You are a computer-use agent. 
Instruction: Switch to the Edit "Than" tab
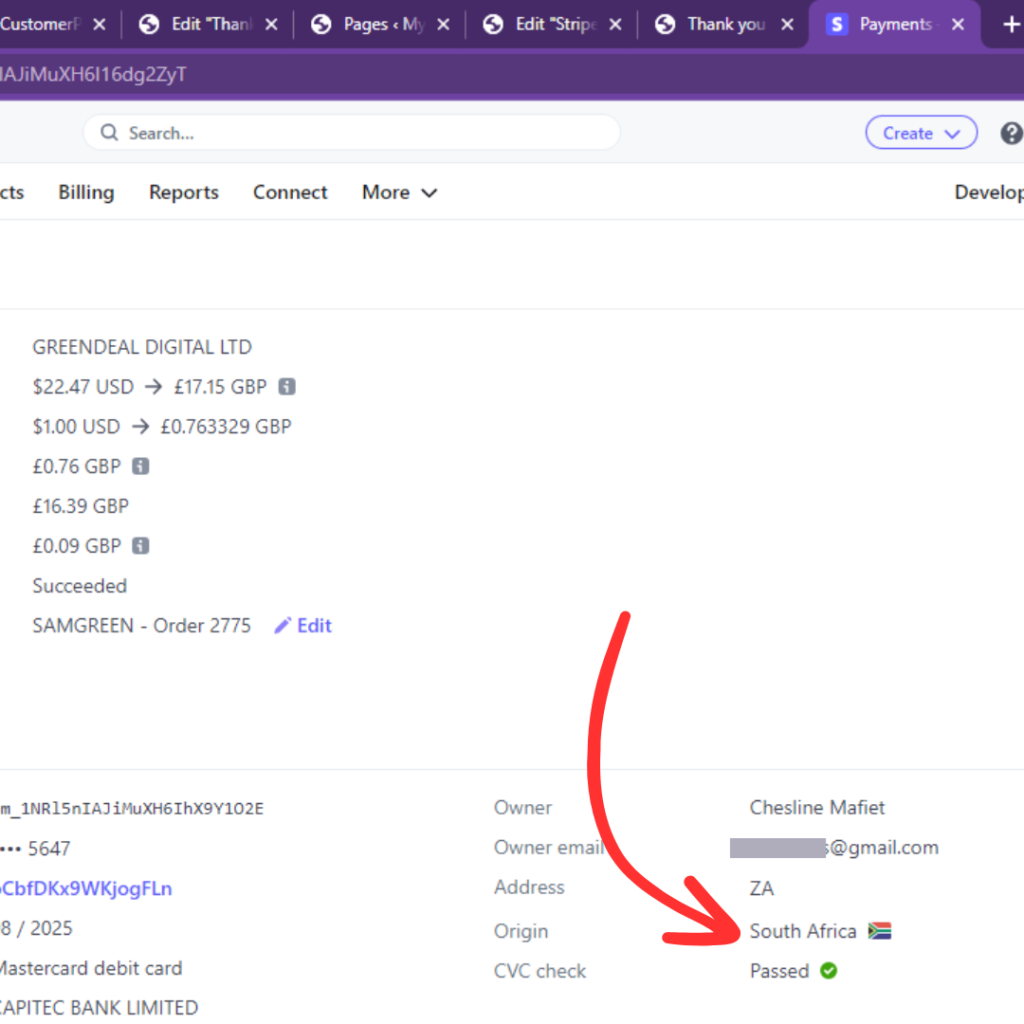pyautogui.click(x=207, y=25)
